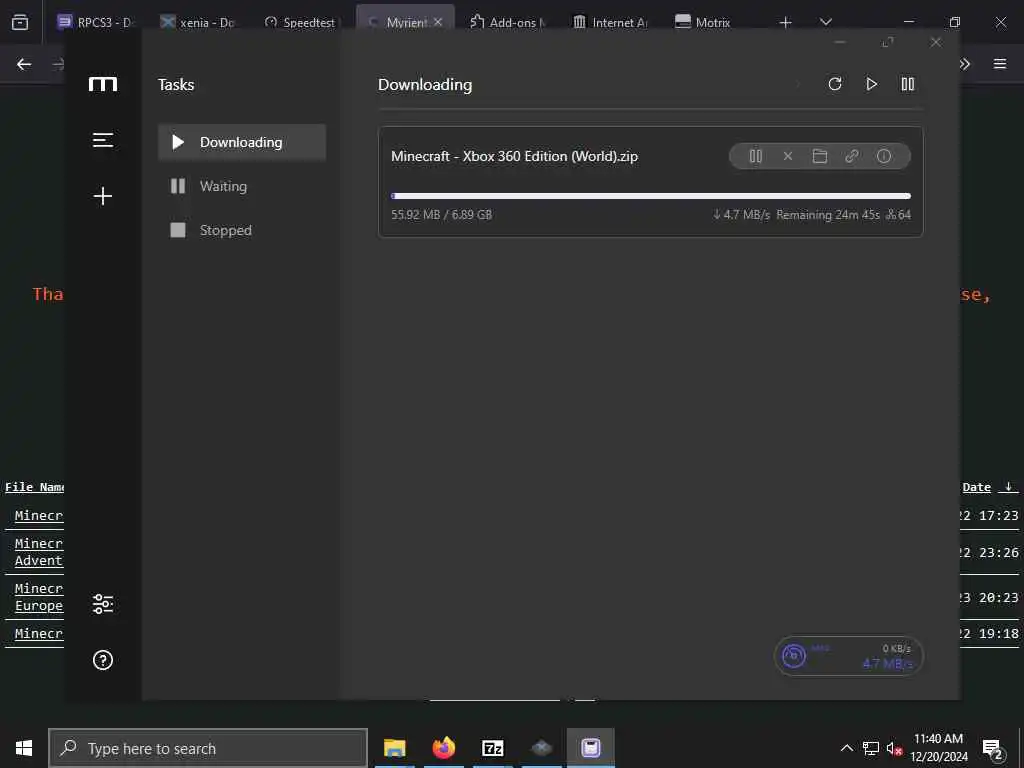This screenshot has height=768, width=1024.
Task: Switch to the Add-ons browser tab
Action: [x=507, y=22]
